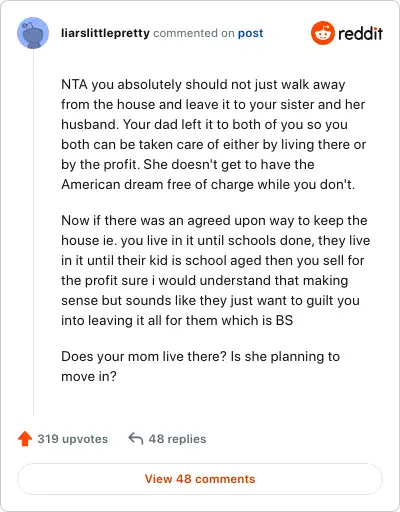
Task: Click the paragraph starting "NTA you absolutely"
Action: click(213, 134)
